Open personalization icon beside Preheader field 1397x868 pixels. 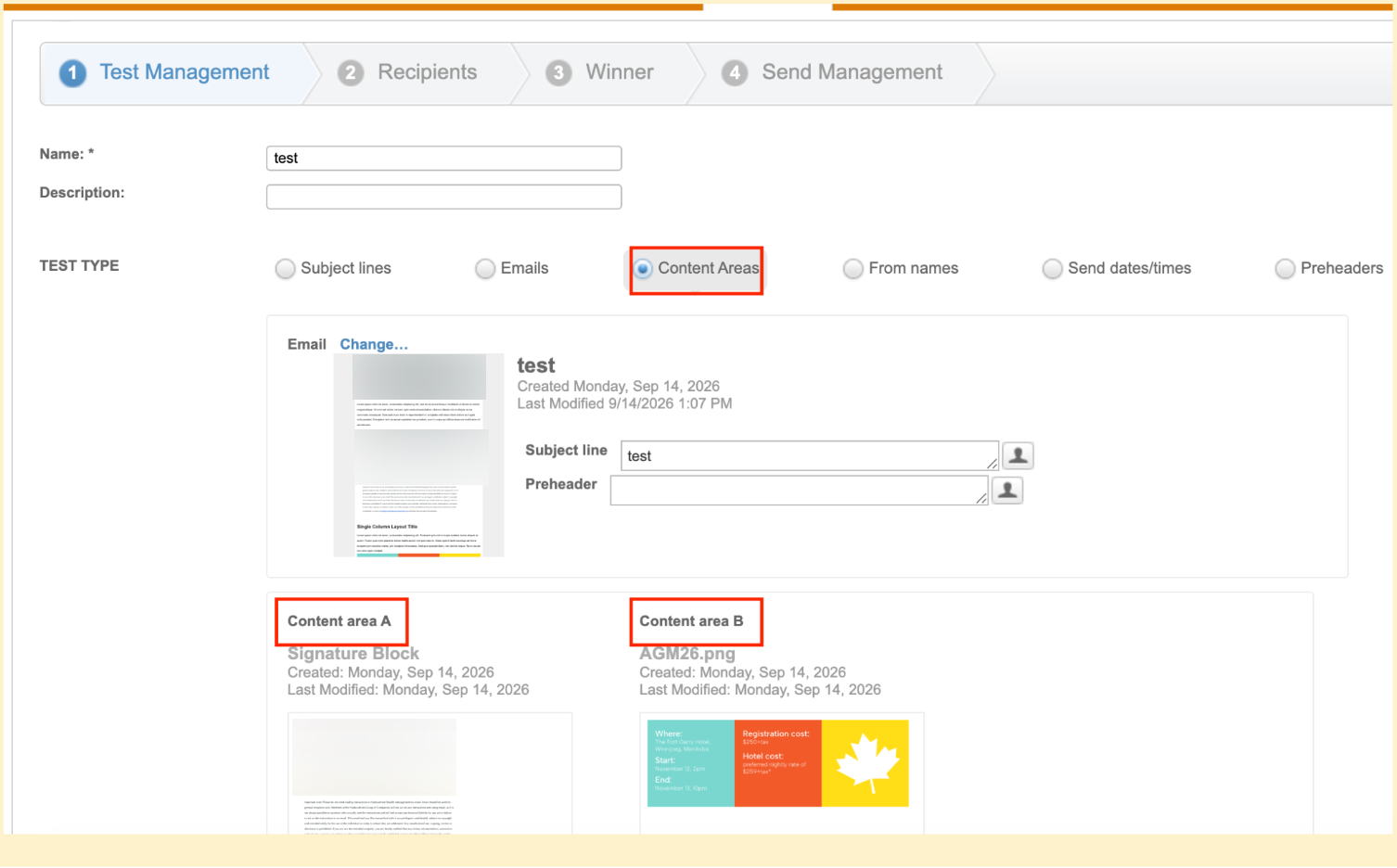pos(1007,490)
